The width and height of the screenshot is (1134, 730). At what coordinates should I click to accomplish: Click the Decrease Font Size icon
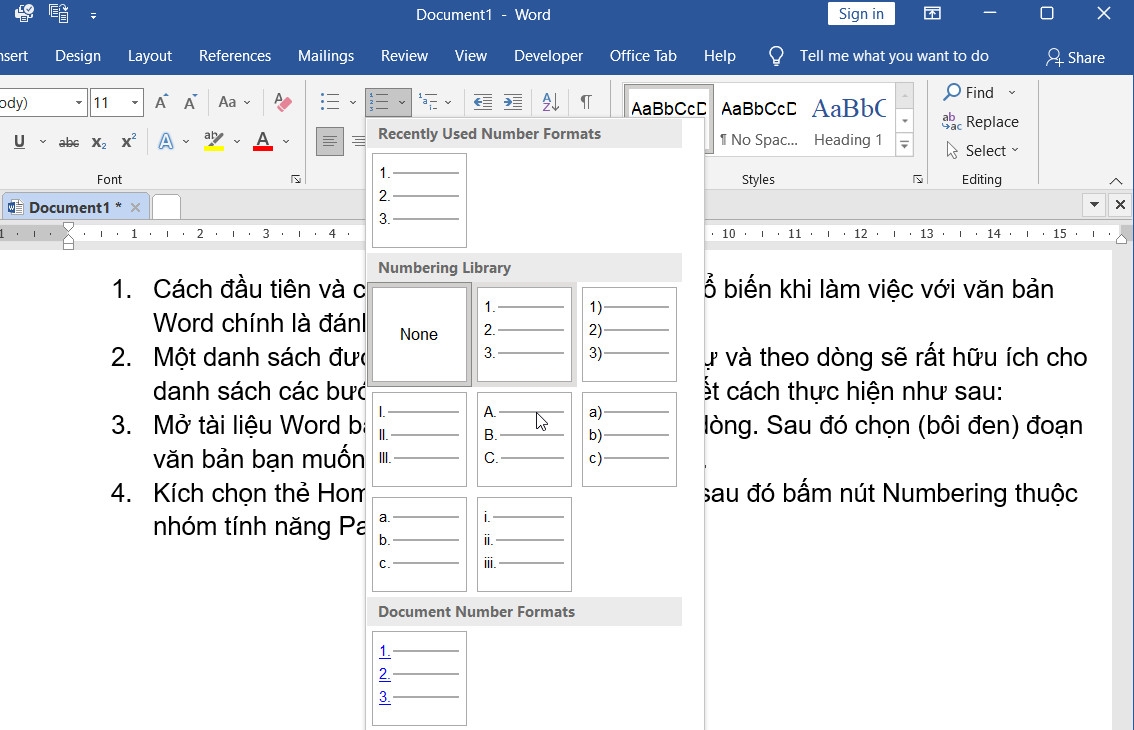tap(190, 102)
